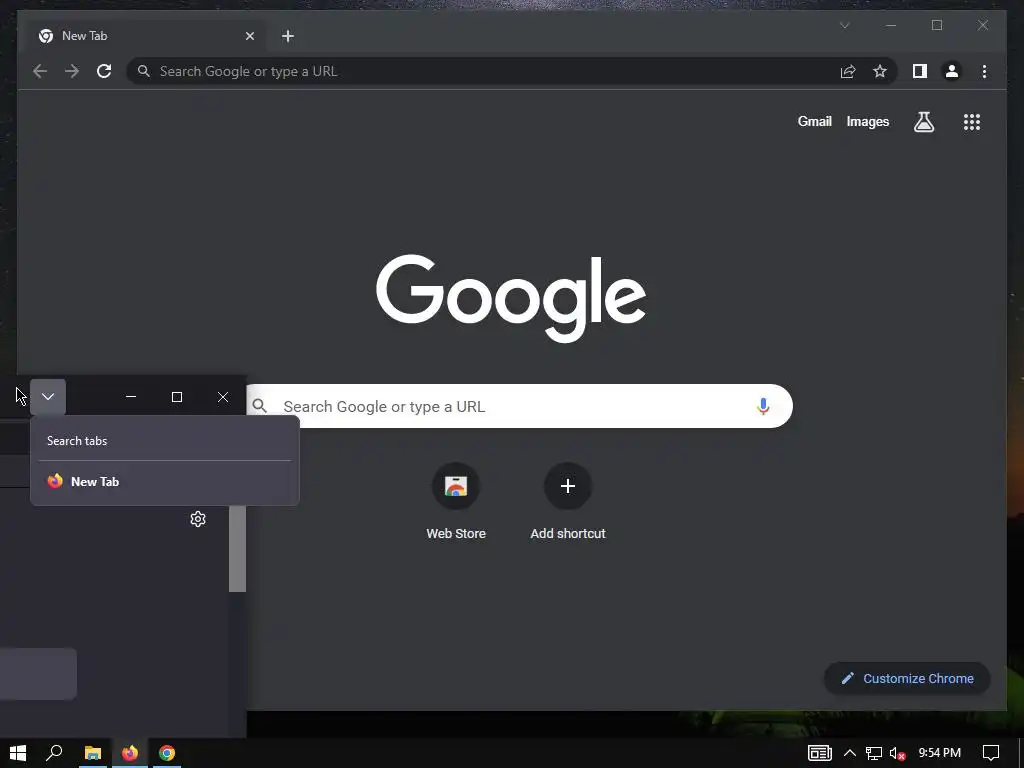This screenshot has height=768, width=1024.
Task: Open Windows Start menu
Action: coord(18,753)
